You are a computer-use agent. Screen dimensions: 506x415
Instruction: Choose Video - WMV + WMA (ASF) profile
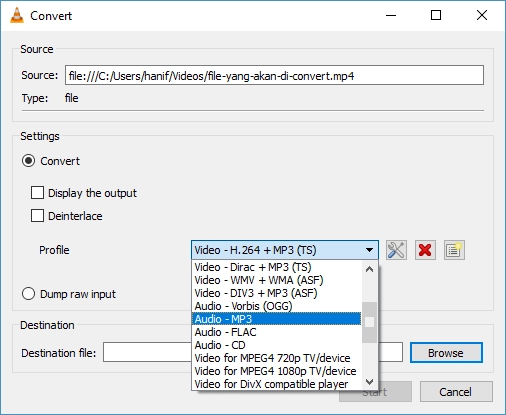(x=277, y=280)
